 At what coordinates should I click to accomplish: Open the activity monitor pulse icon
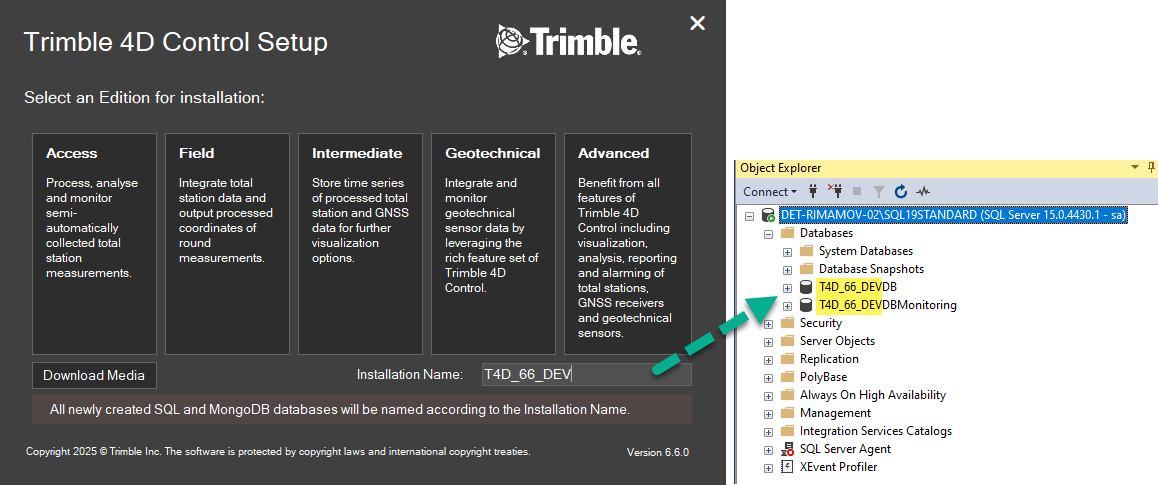click(x=923, y=192)
